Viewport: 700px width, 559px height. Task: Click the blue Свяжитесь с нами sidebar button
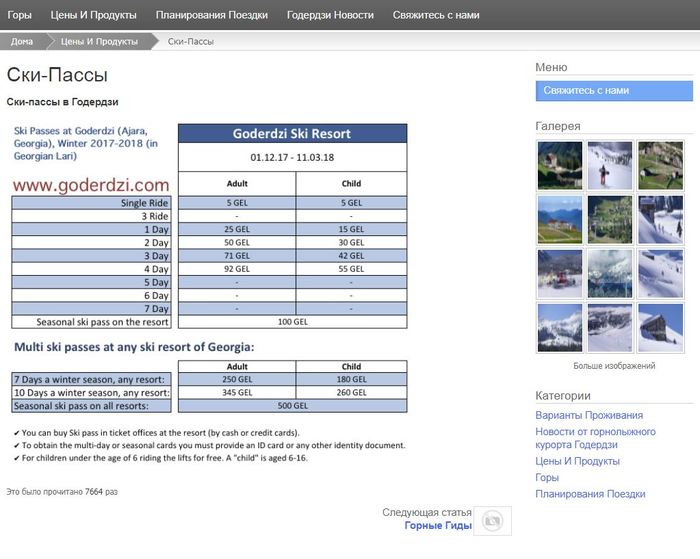pos(613,90)
